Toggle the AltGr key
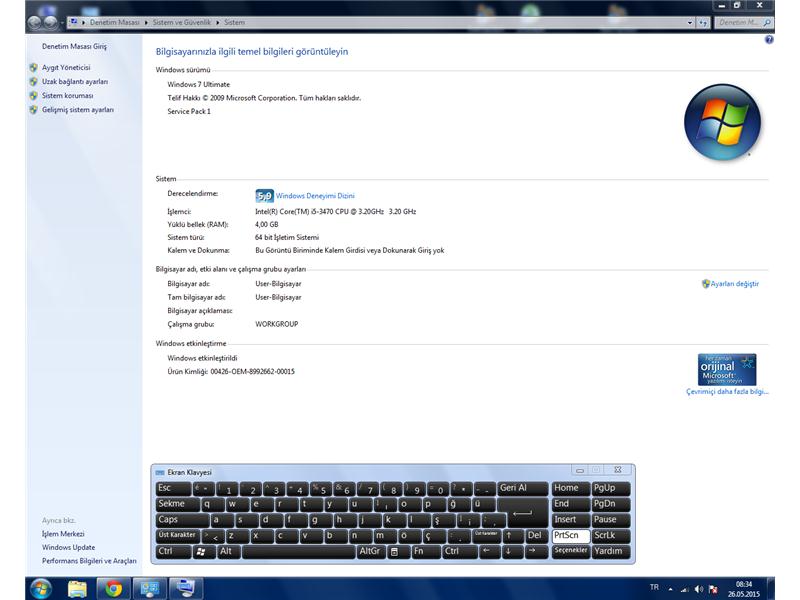The height and width of the screenshot is (600, 800). click(371, 552)
